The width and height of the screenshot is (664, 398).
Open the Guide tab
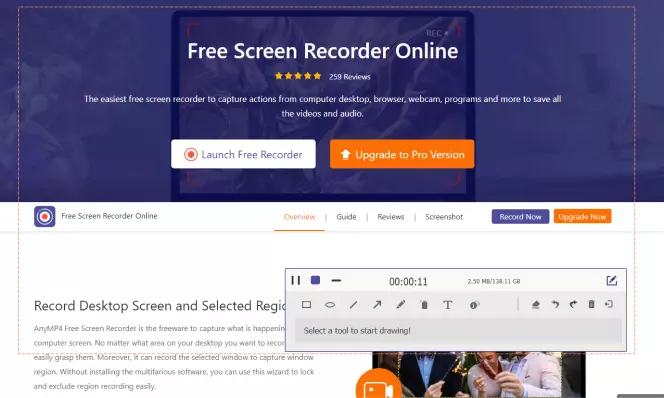tap(346, 217)
